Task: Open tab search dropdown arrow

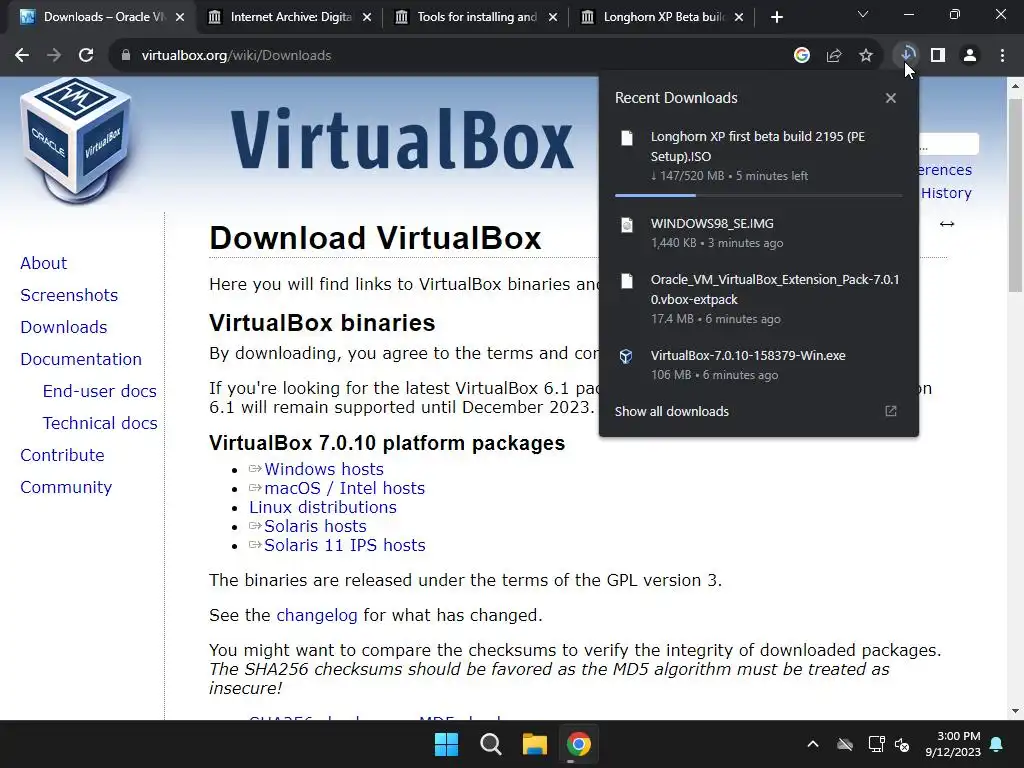Action: pyautogui.click(x=863, y=14)
